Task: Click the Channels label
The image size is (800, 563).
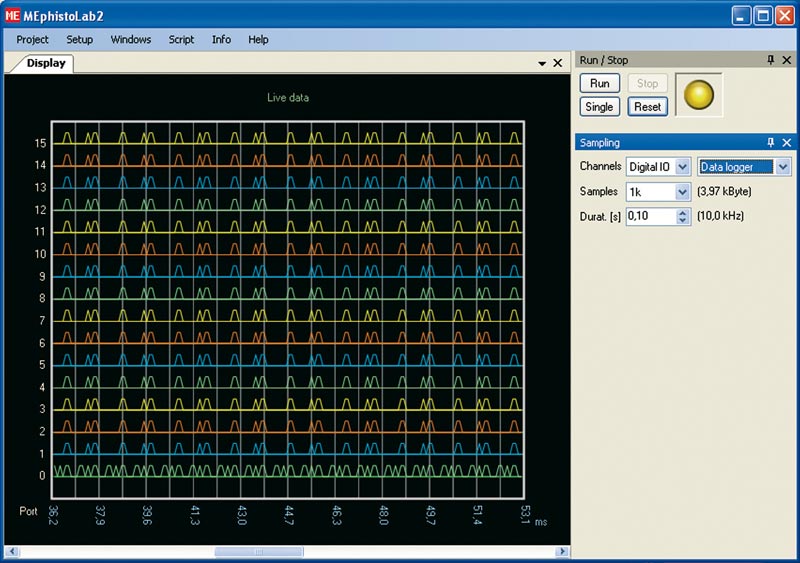Action: tap(601, 166)
